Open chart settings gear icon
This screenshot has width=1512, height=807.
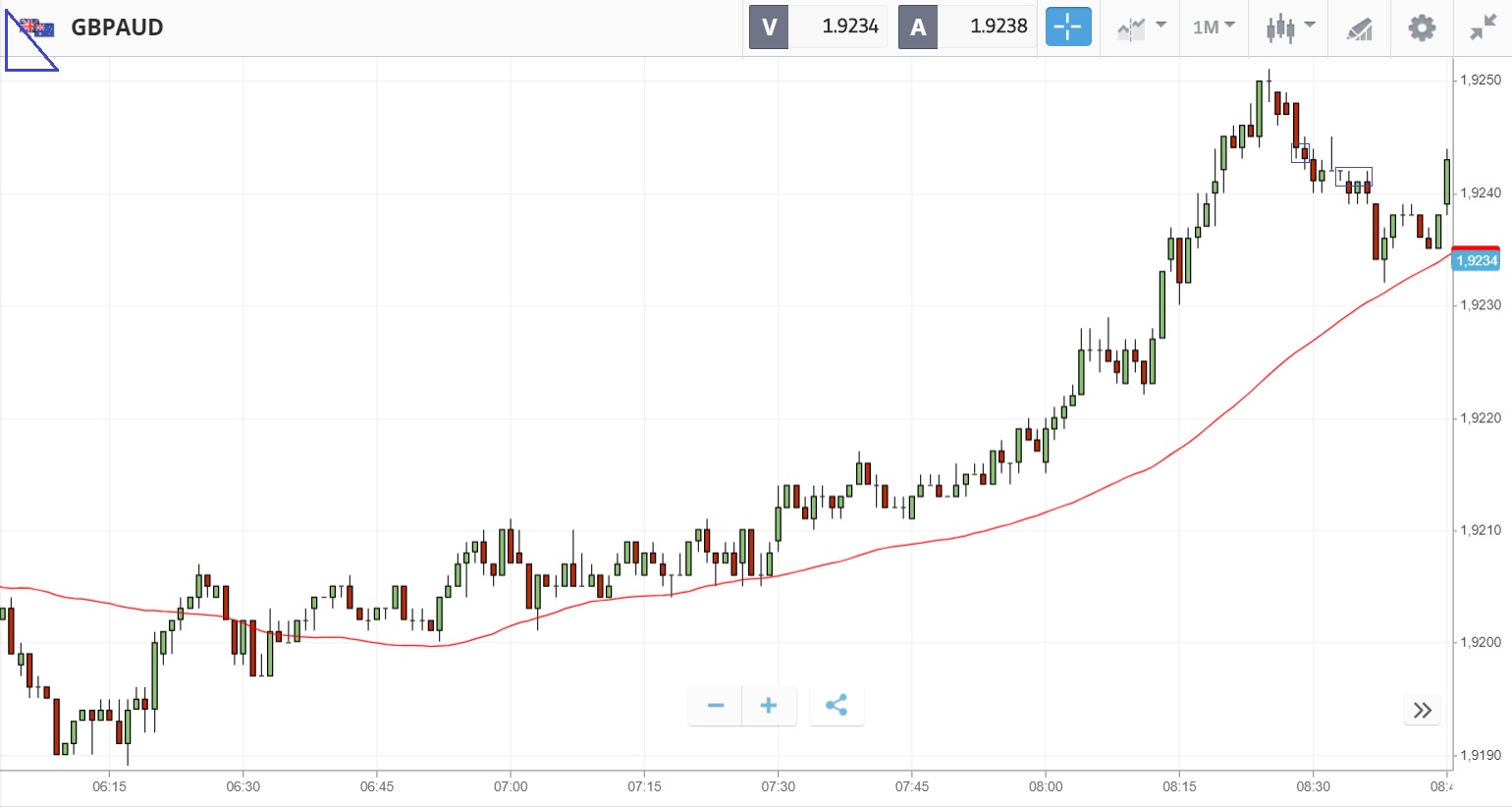pyautogui.click(x=1421, y=27)
